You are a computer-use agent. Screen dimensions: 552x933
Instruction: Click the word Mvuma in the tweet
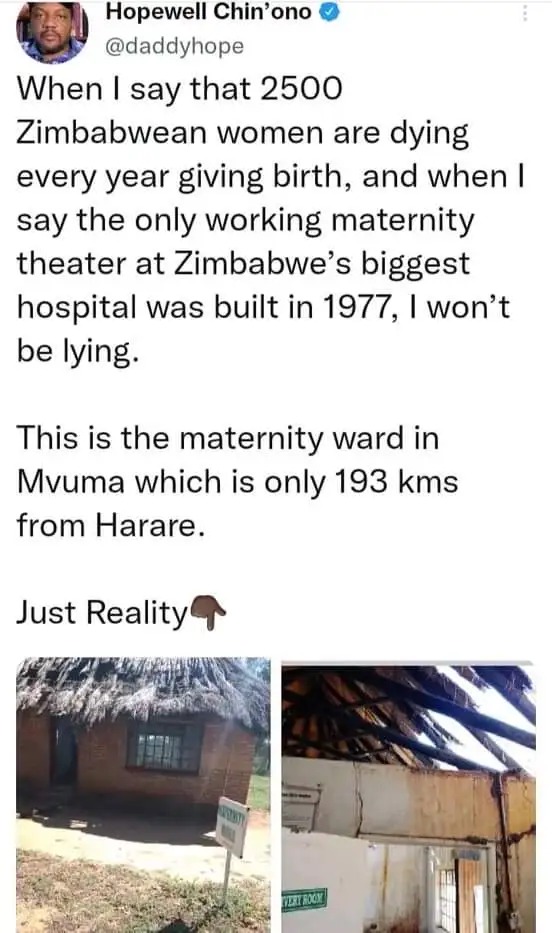(71, 482)
